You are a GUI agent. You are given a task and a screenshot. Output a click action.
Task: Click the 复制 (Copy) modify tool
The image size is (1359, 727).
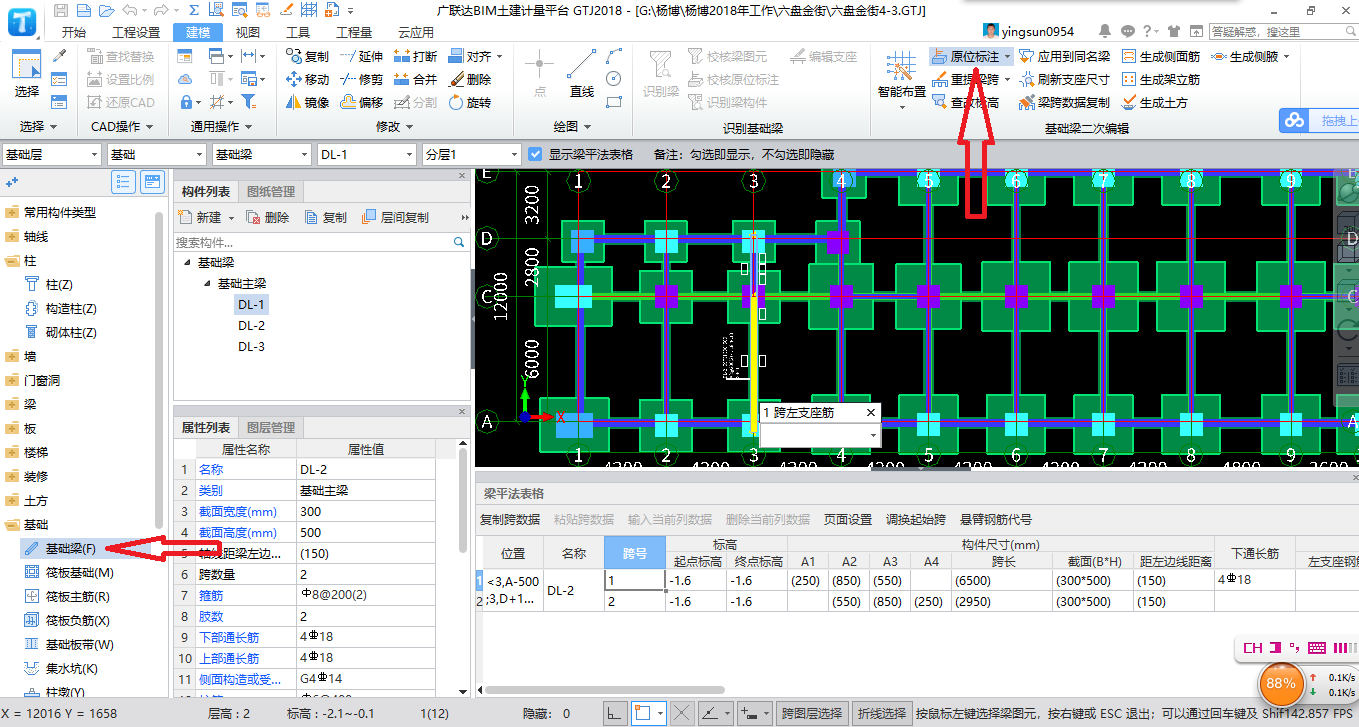307,56
